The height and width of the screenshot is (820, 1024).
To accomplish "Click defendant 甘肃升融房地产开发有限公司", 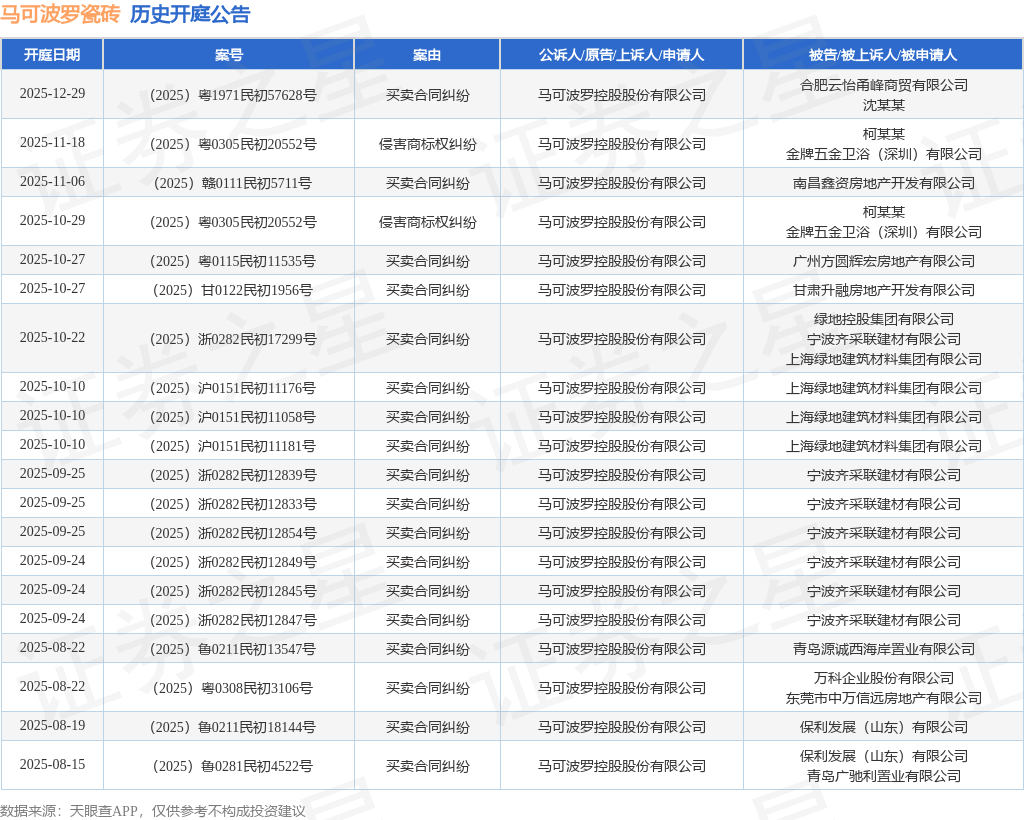I will click(x=884, y=290).
